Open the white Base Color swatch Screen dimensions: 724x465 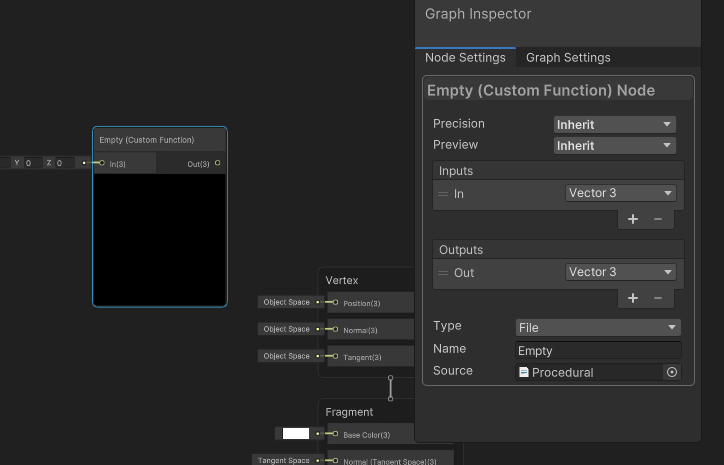click(296, 434)
